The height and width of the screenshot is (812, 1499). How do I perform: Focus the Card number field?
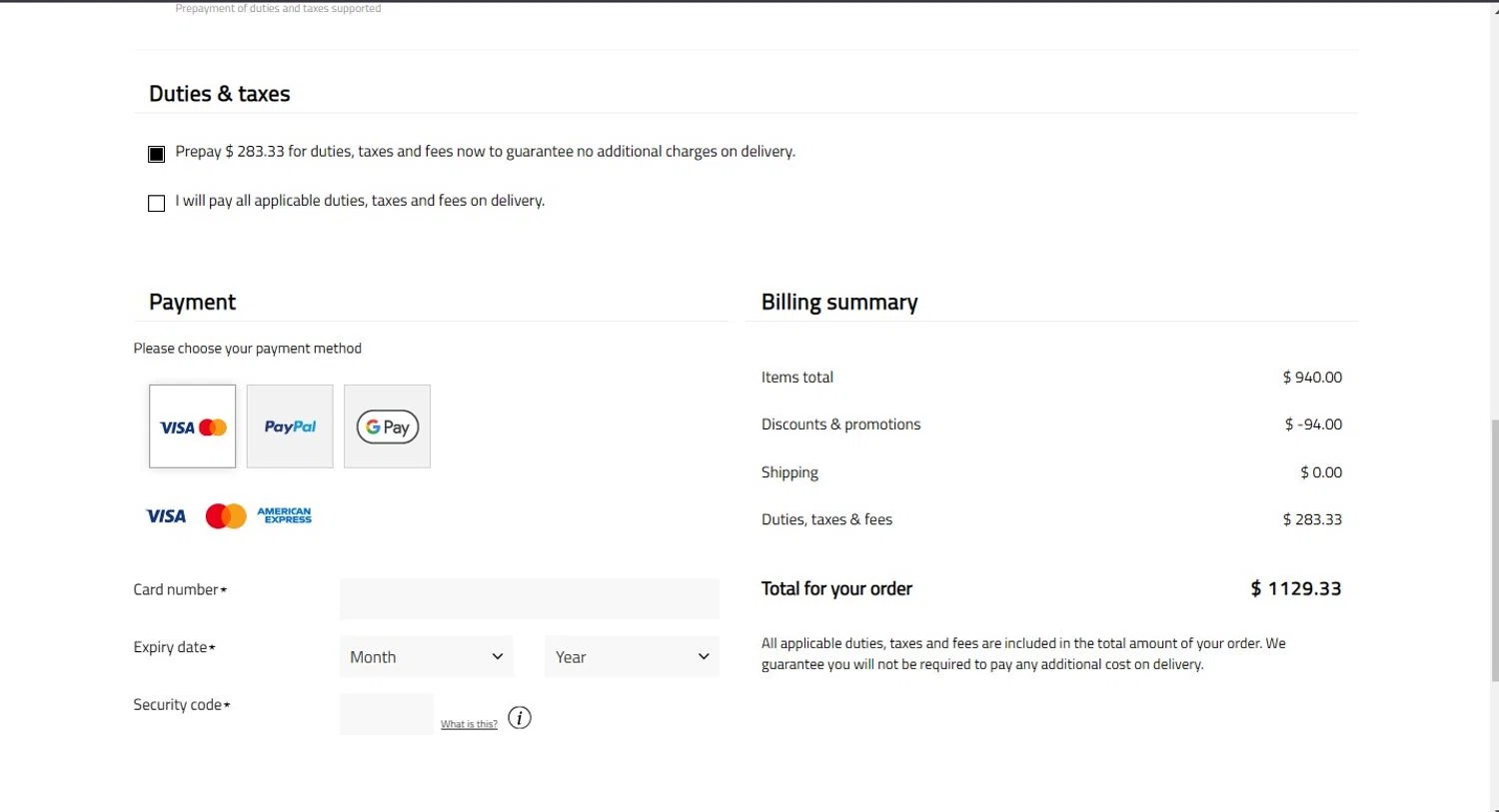(530, 598)
